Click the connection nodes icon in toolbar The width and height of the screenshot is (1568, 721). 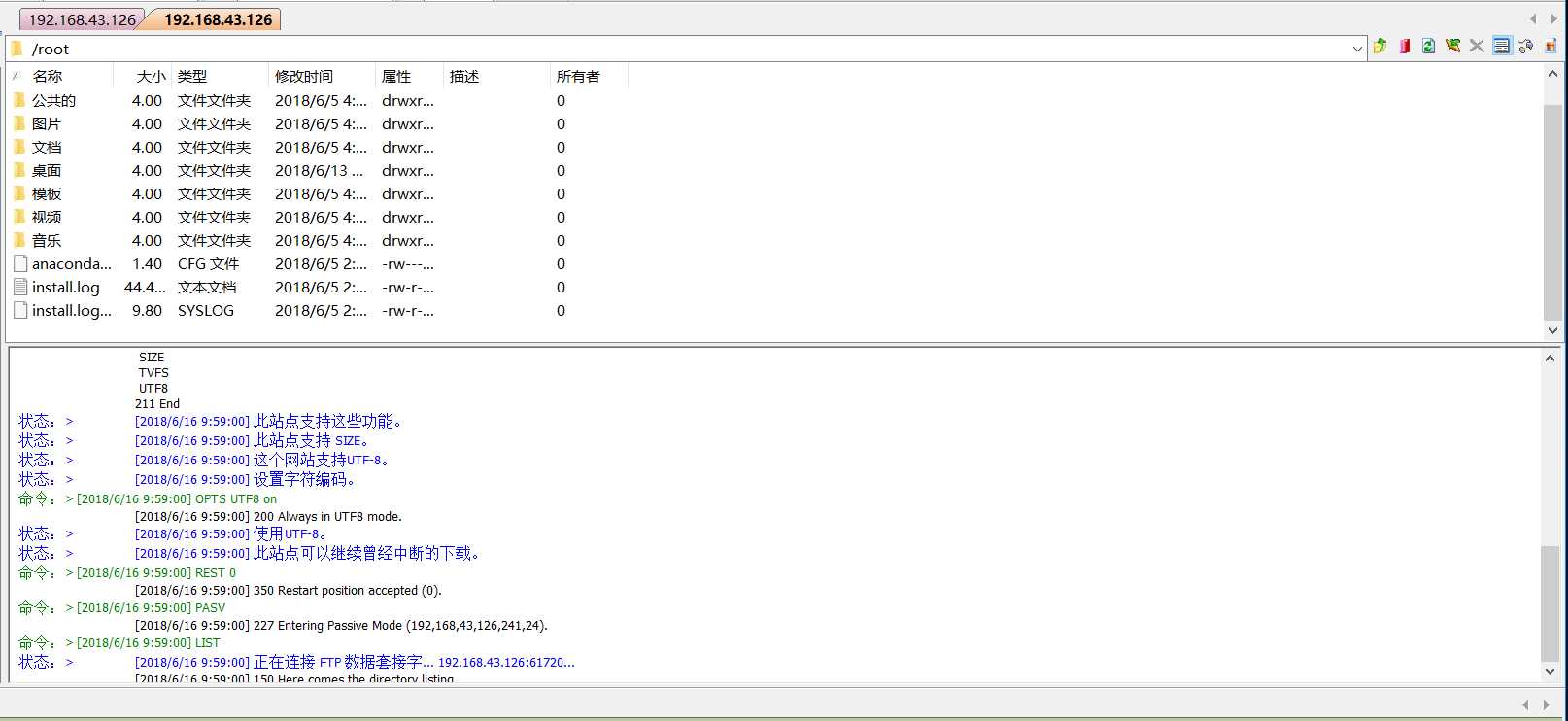point(1526,46)
